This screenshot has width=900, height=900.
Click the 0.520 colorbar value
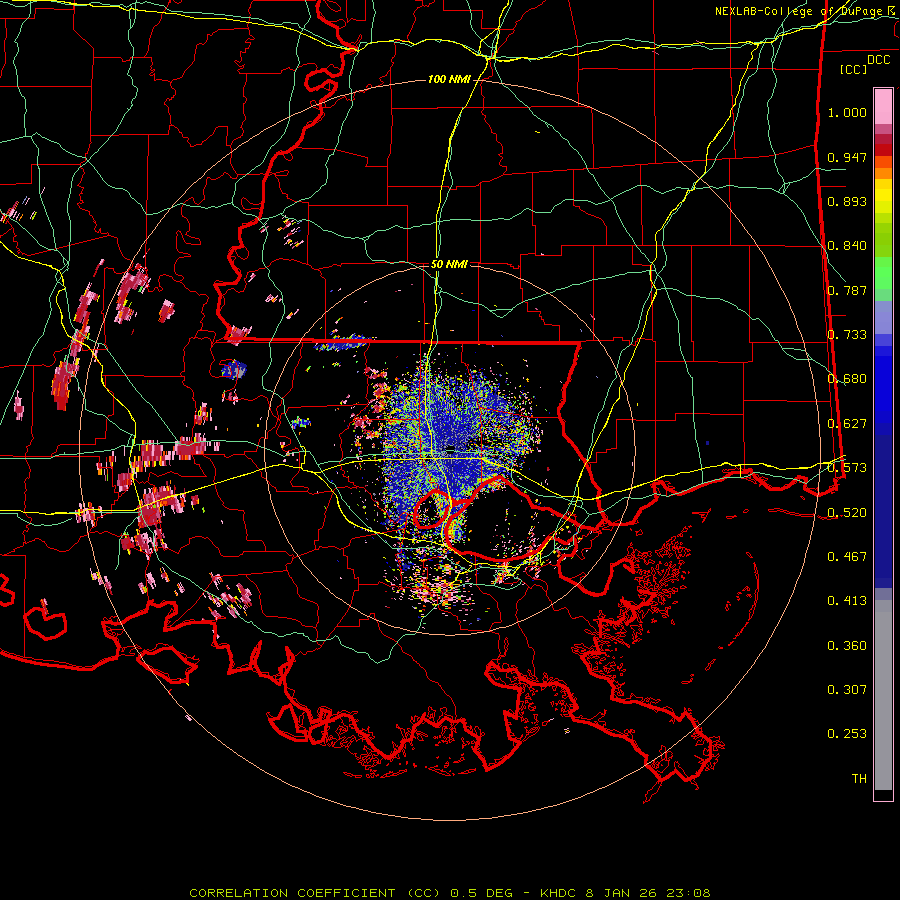[x=847, y=513]
